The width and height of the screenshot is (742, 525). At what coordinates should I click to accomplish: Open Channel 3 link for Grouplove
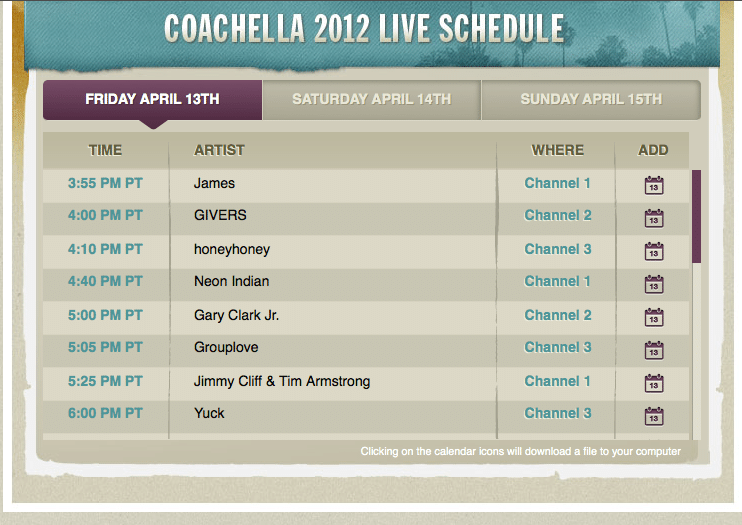557,347
